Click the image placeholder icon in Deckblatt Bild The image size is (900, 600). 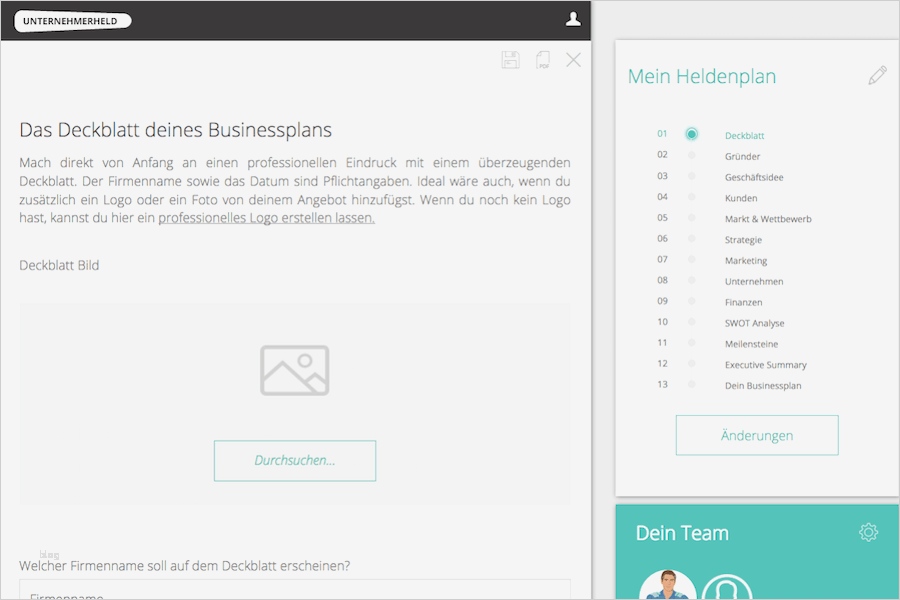click(x=295, y=369)
